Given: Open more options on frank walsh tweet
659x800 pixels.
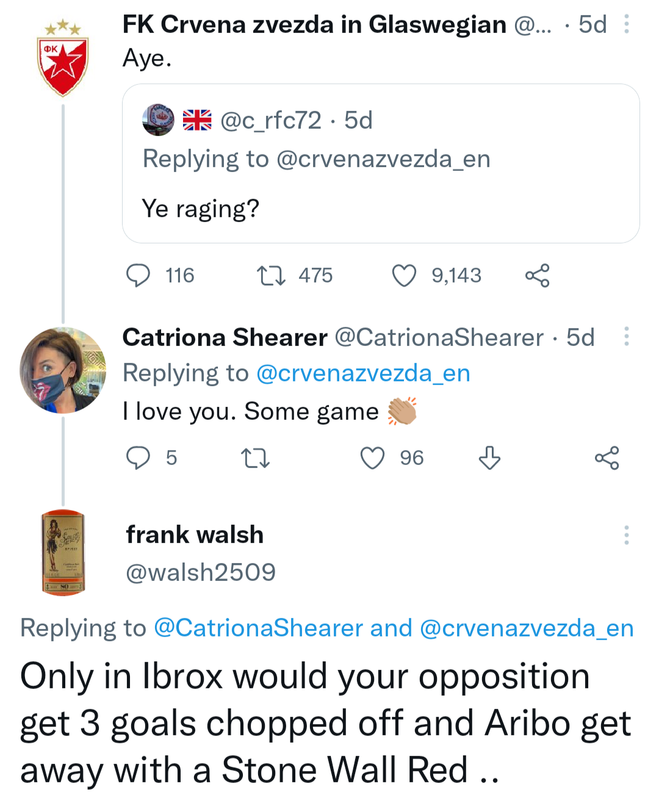Looking at the screenshot, I should pos(627,535).
